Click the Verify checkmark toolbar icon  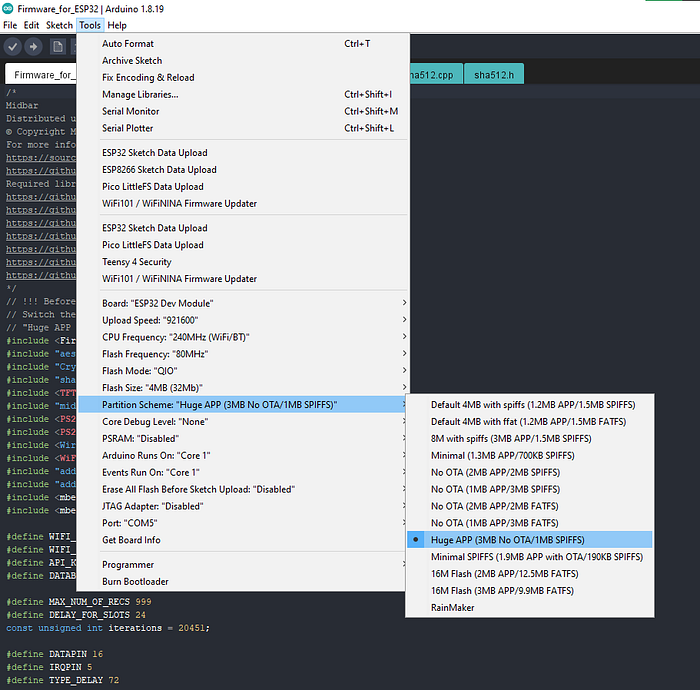click(12, 46)
